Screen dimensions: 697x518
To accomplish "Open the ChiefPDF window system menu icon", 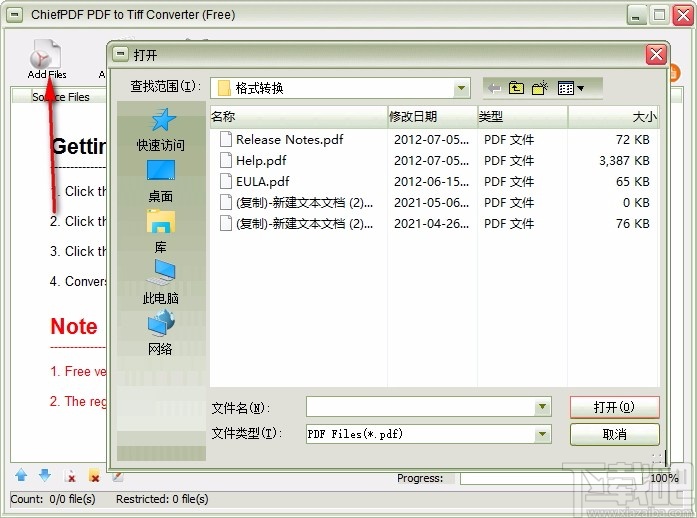I will [15, 15].
